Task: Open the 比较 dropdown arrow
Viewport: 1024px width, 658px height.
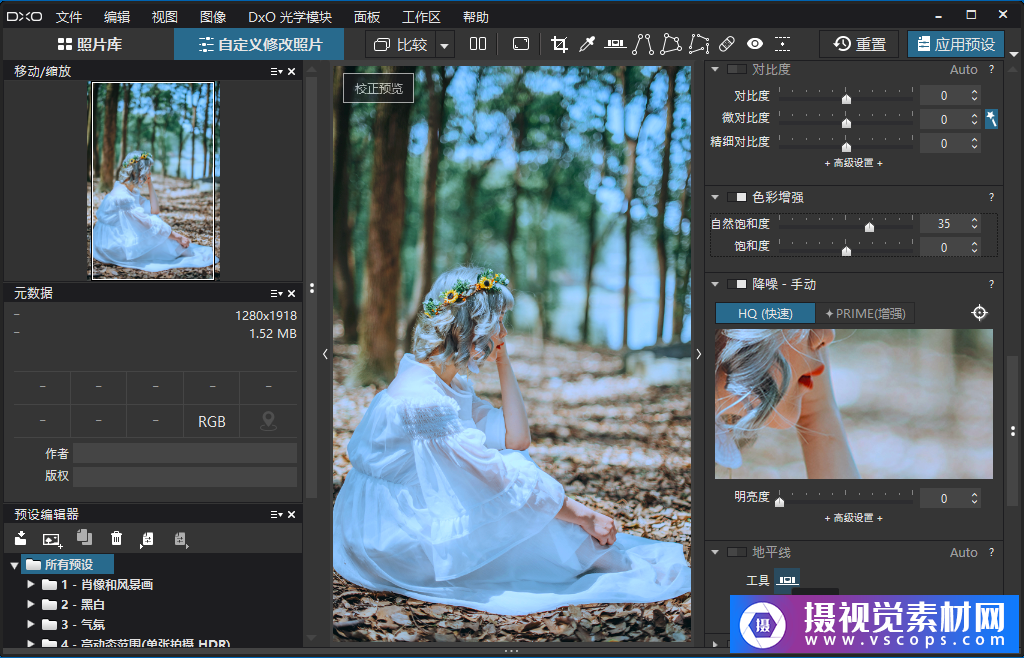Action: (x=445, y=45)
